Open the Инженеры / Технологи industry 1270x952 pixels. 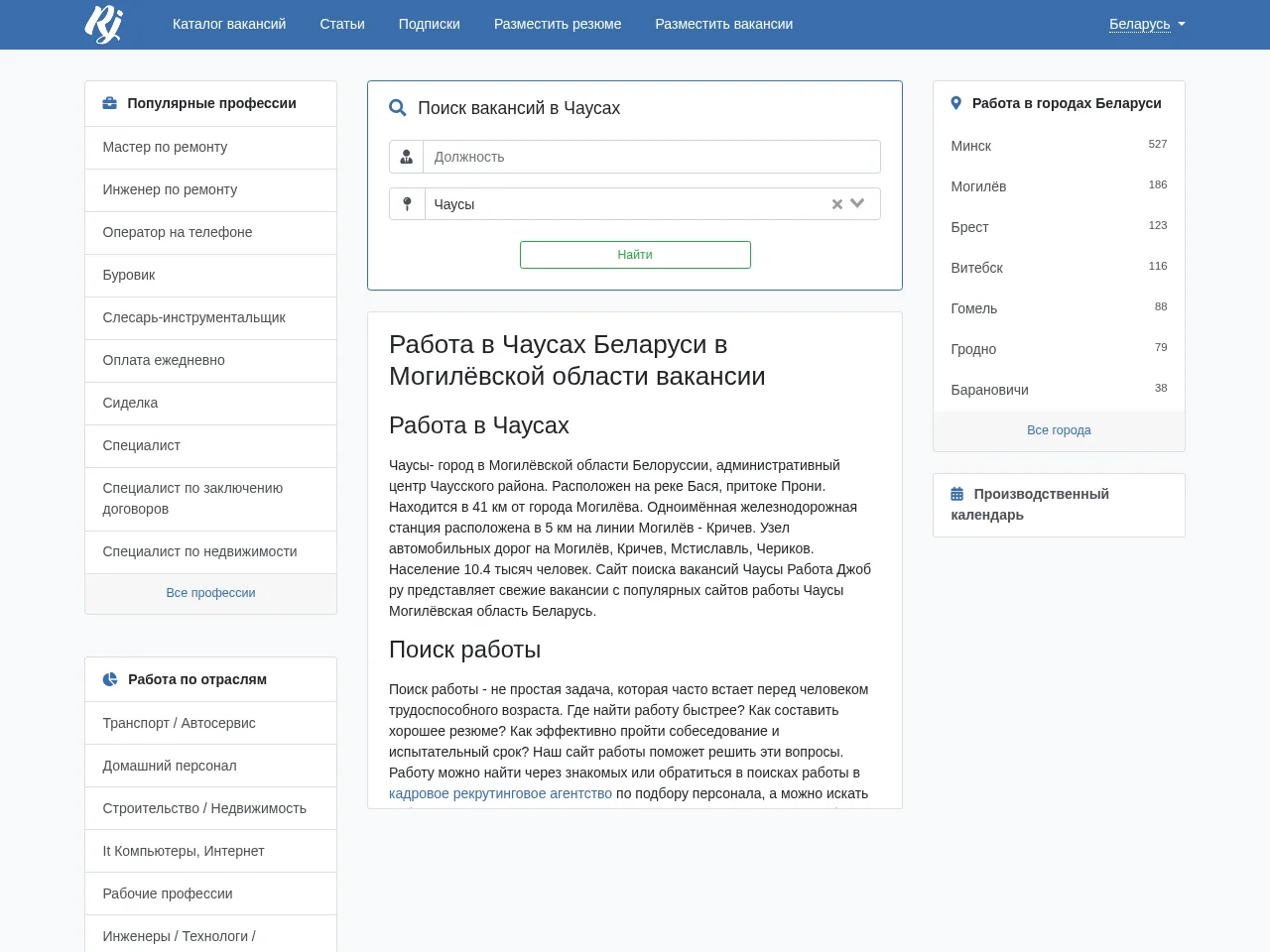(x=210, y=935)
